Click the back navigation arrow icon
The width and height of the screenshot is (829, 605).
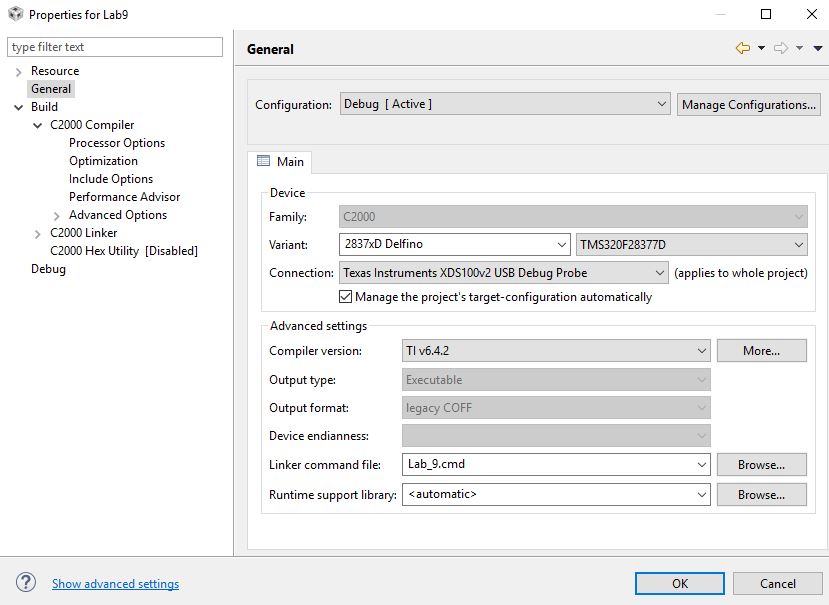pos(742,48)
